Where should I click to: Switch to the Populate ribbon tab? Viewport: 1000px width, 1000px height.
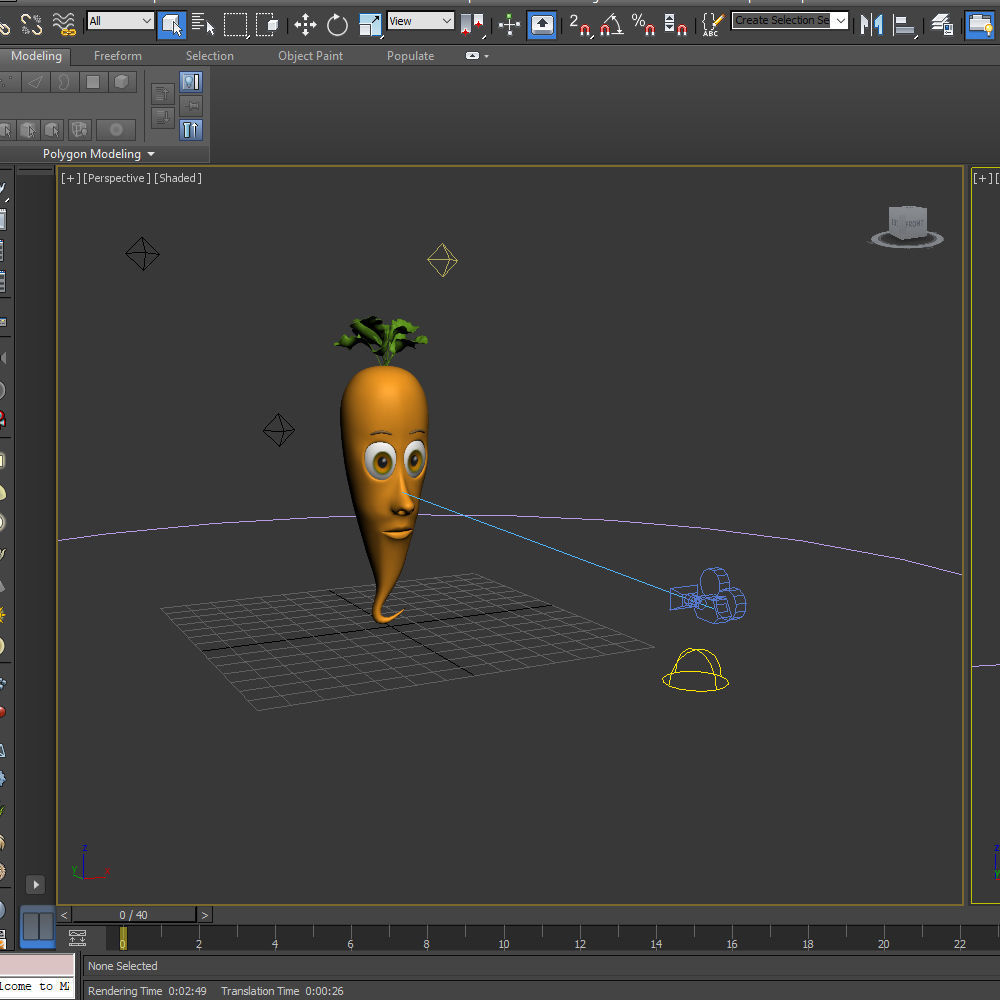[x=411, y=56]
